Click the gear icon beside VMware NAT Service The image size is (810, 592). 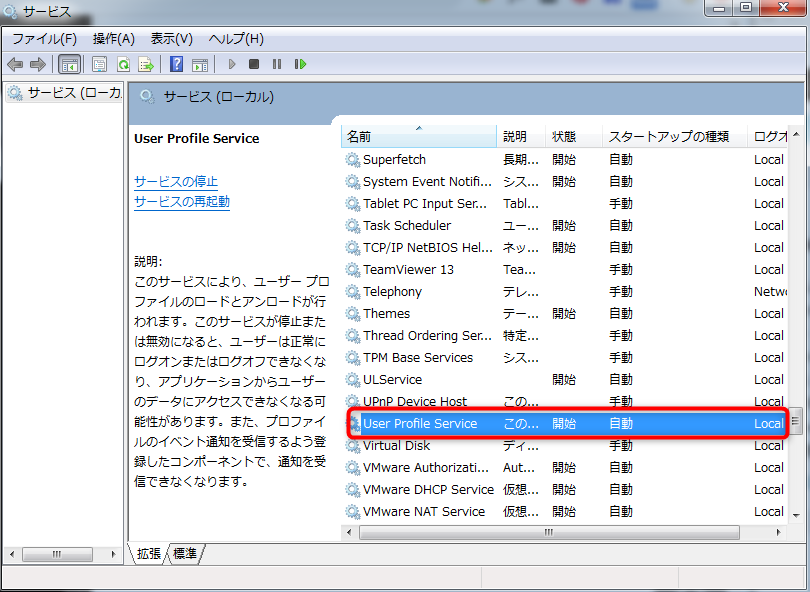352,511
